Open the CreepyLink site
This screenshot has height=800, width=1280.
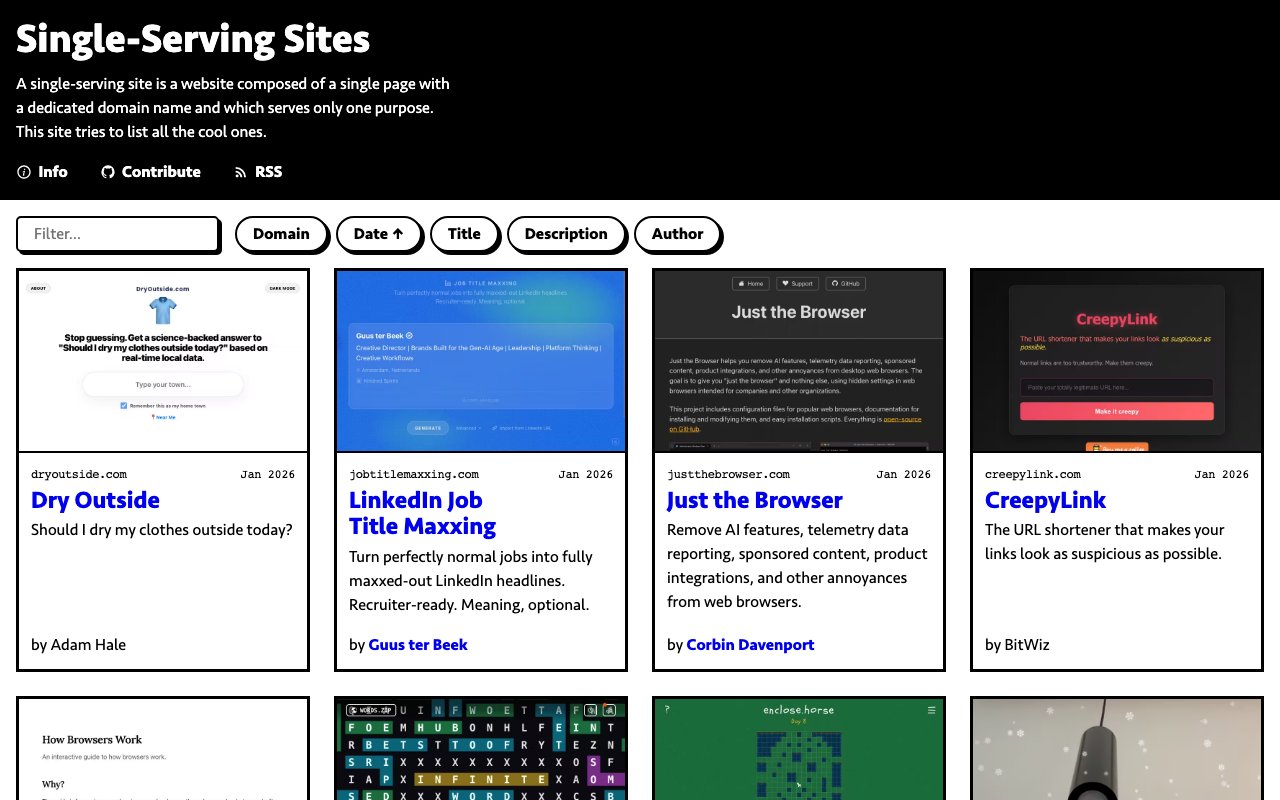click(x=1045, y=500)
